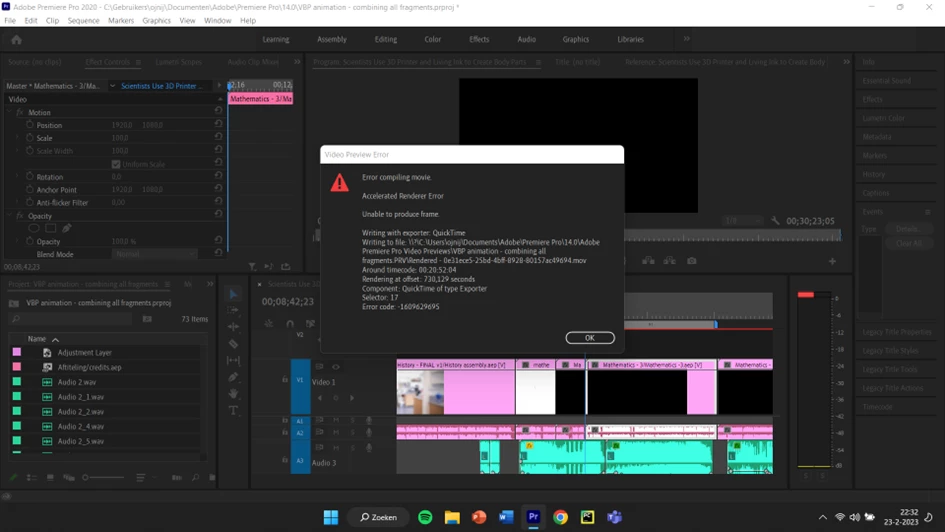945x532 pixels.
Task: Open the Graphics menu in menu bar
Action: coord(156,20)
